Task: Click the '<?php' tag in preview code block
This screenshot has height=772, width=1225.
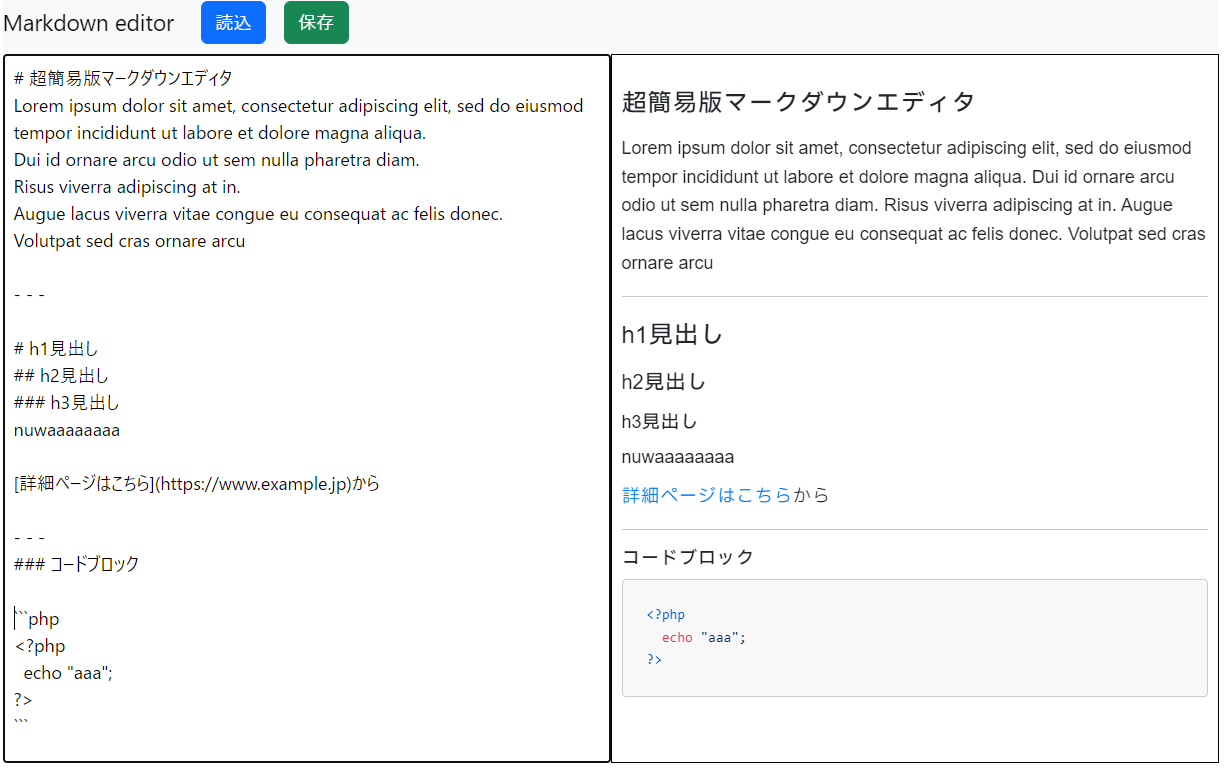Action: click(x=666, y=615)
